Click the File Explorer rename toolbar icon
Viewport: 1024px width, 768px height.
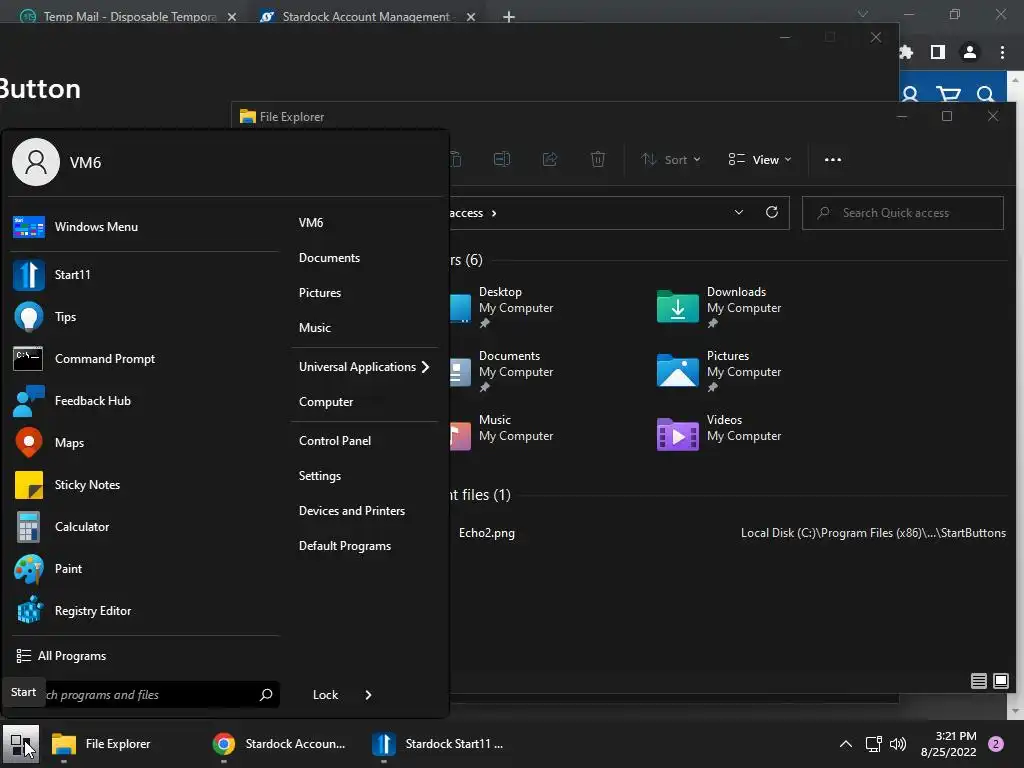point(502,159)
